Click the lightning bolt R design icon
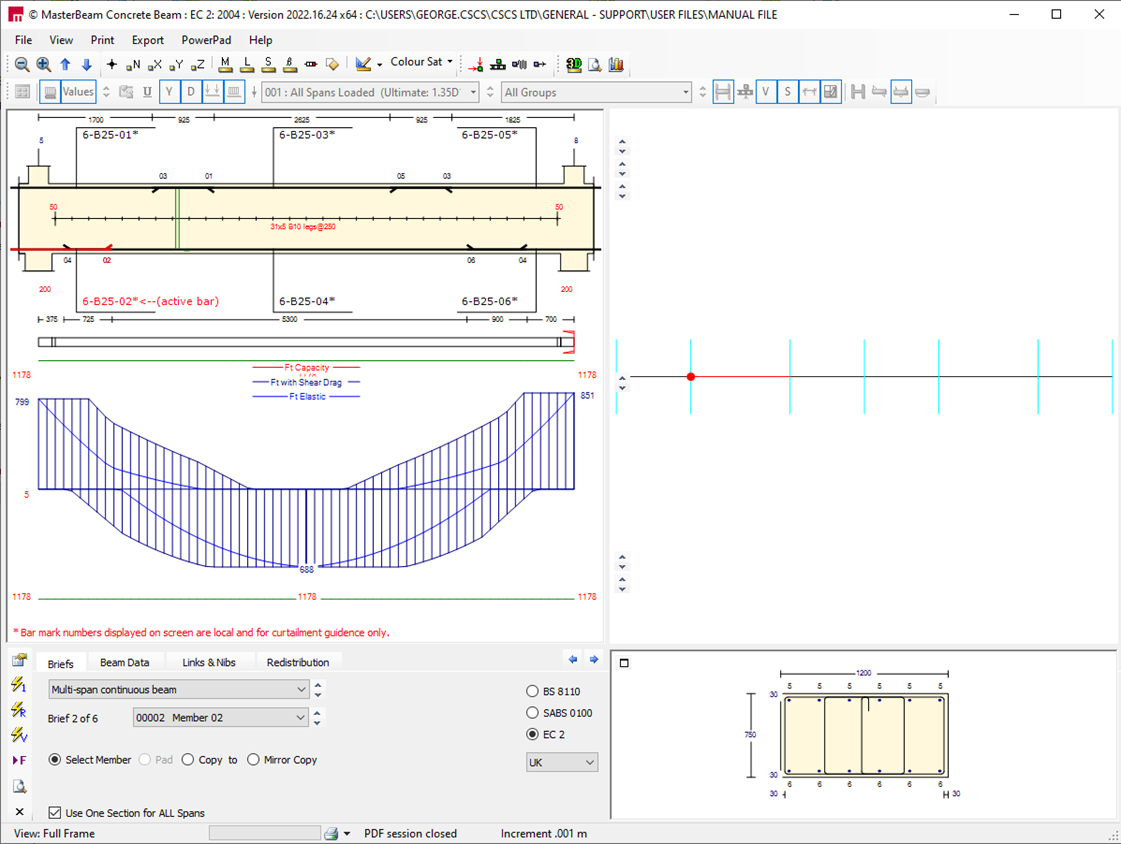 coord(19,709)
